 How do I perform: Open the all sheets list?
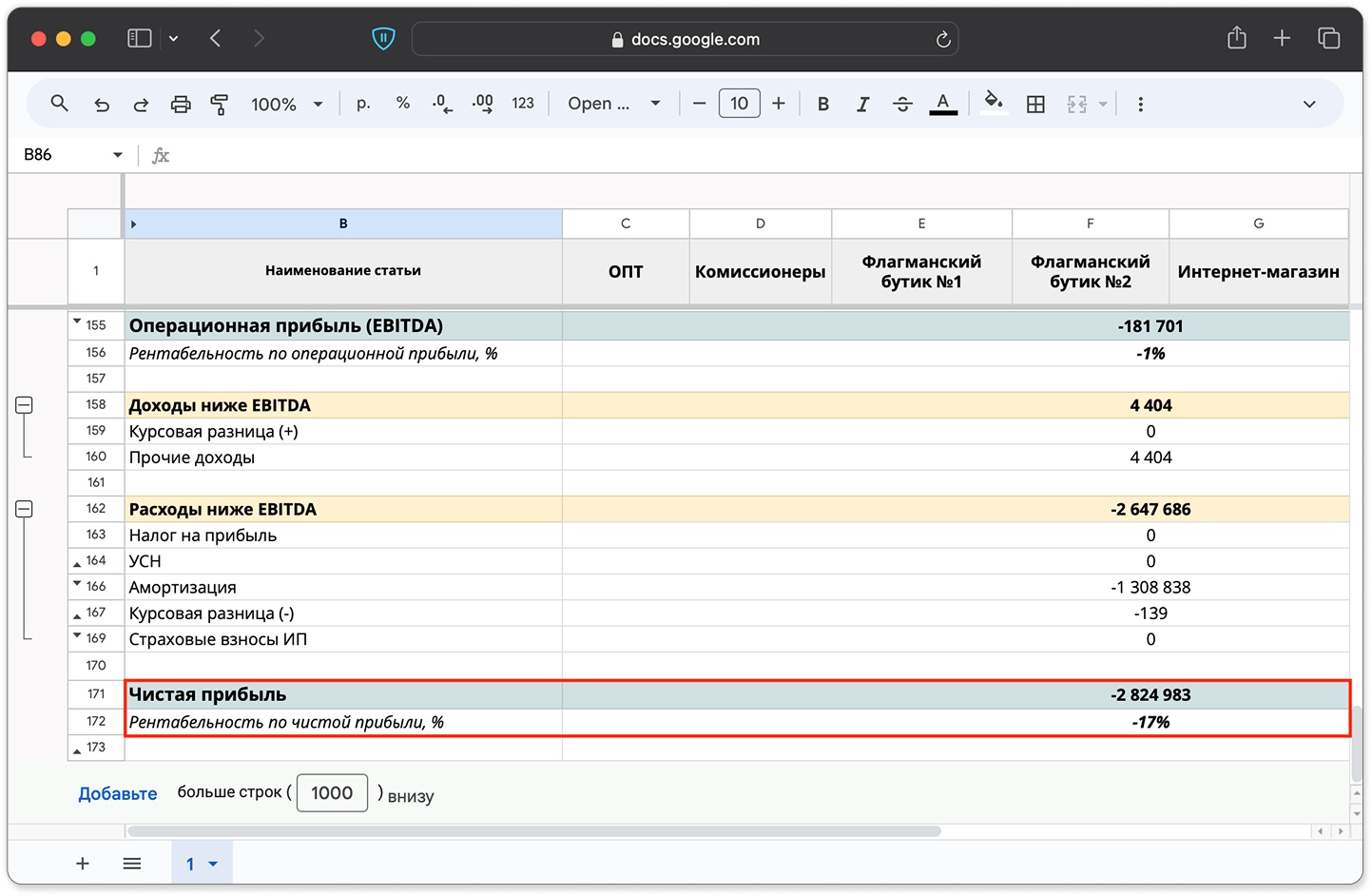pyautogui.click(x=132, y=864)
